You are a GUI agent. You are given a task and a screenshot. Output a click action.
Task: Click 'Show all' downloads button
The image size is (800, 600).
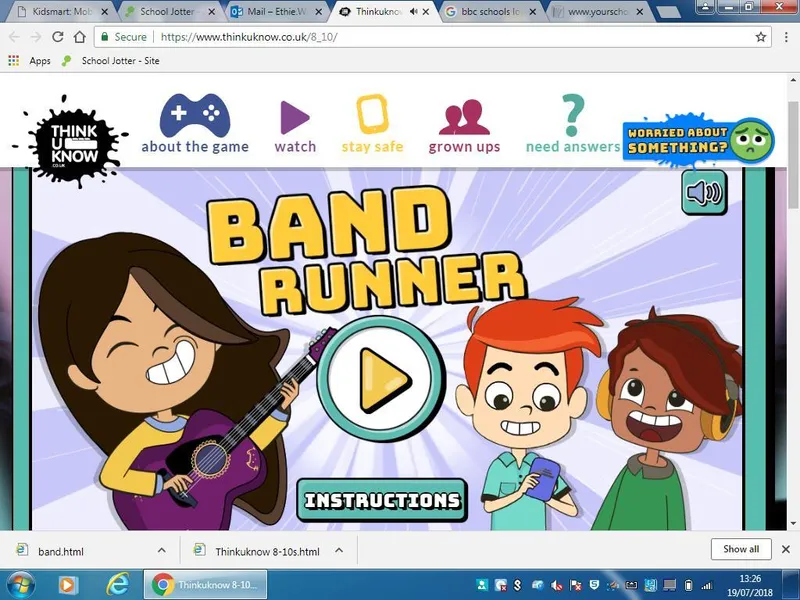741,549
